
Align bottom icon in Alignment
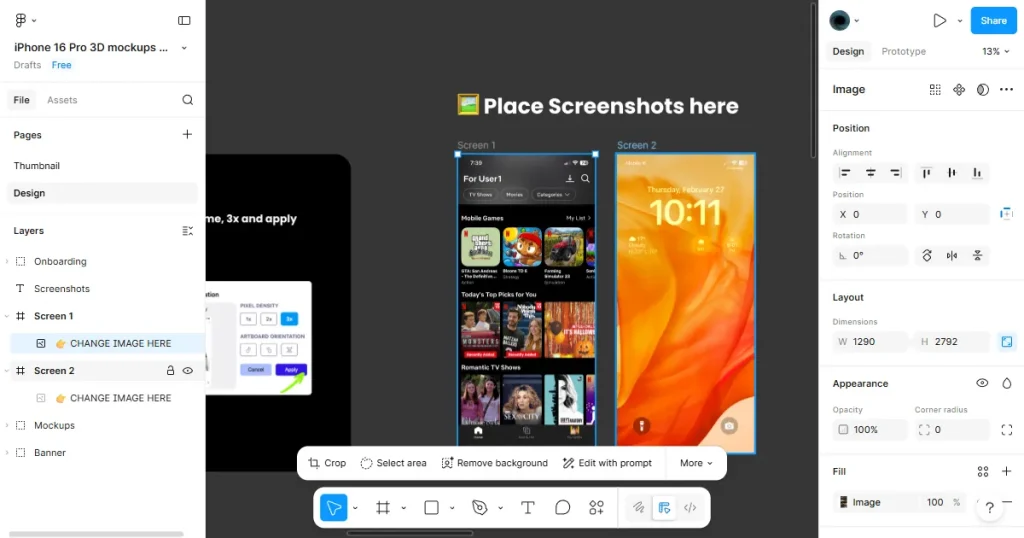[x=977, y=173]
